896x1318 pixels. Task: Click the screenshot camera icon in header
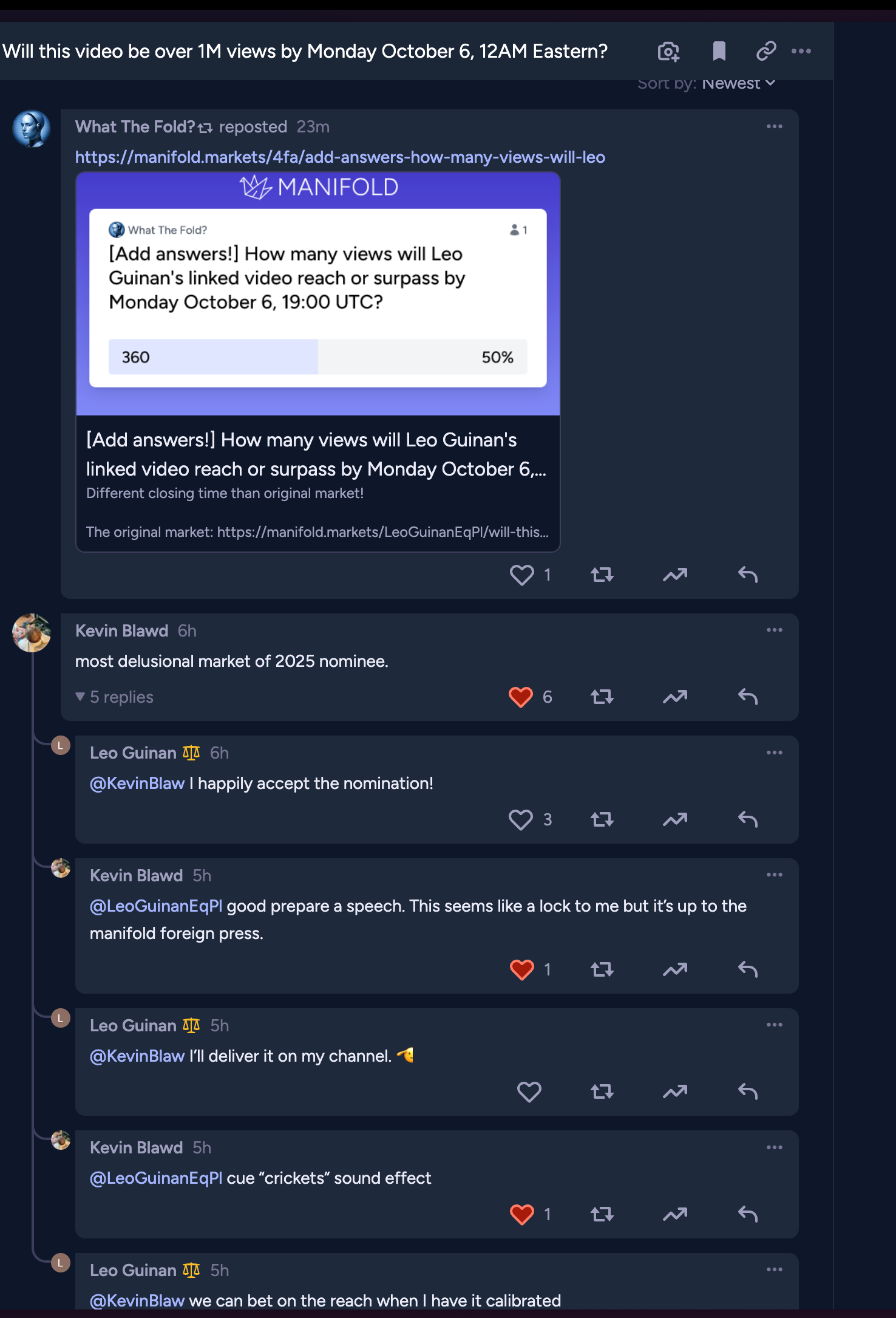668,52
